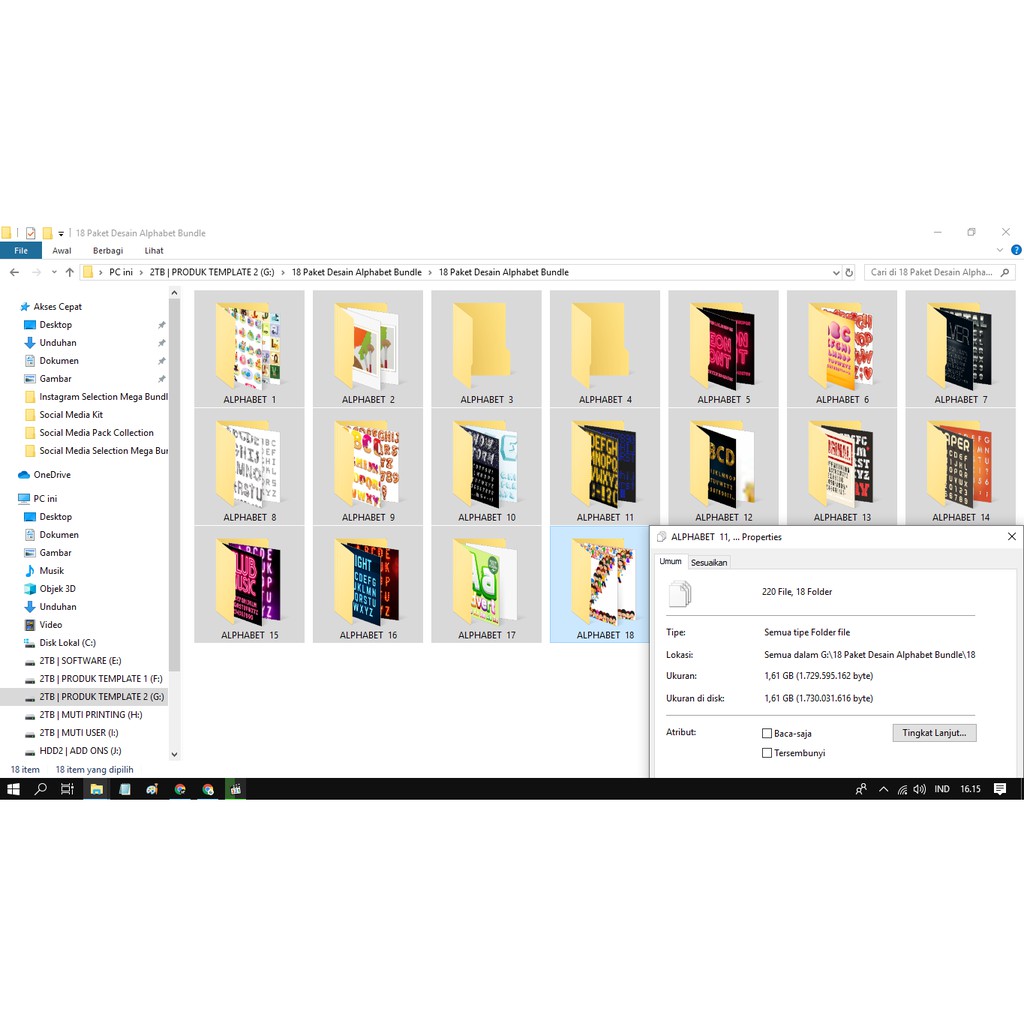This screenshot has height=1024, width=1024.
Task: Enable the Tersembunyi checkbox
Action: click(767, 753)
